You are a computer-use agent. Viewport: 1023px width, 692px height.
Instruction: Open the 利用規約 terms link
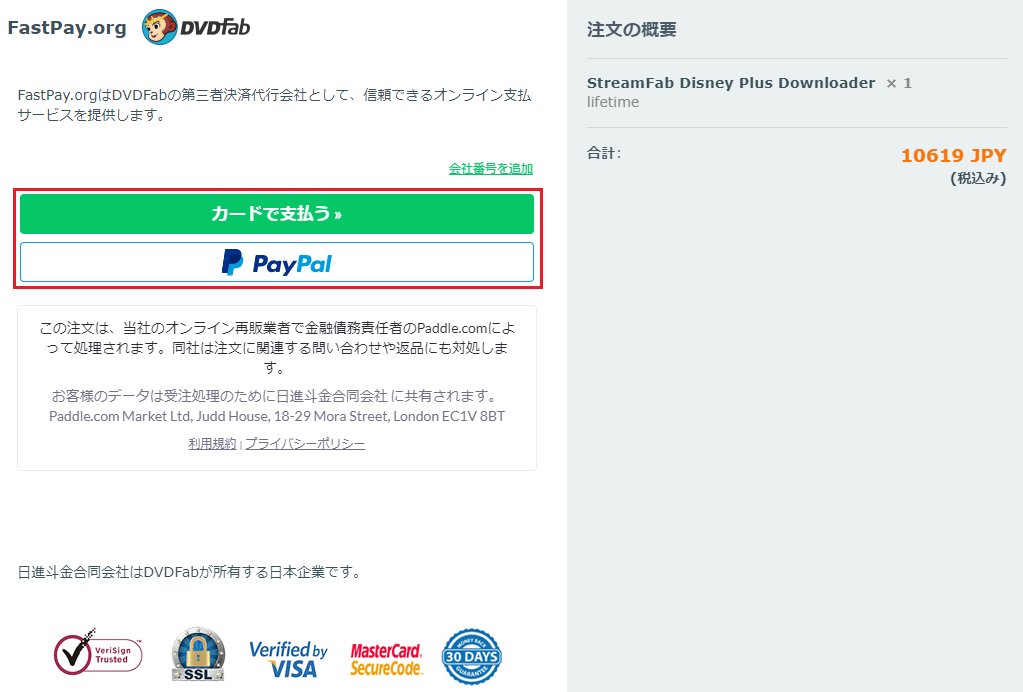pyautogui.click(x=212, y=444)
